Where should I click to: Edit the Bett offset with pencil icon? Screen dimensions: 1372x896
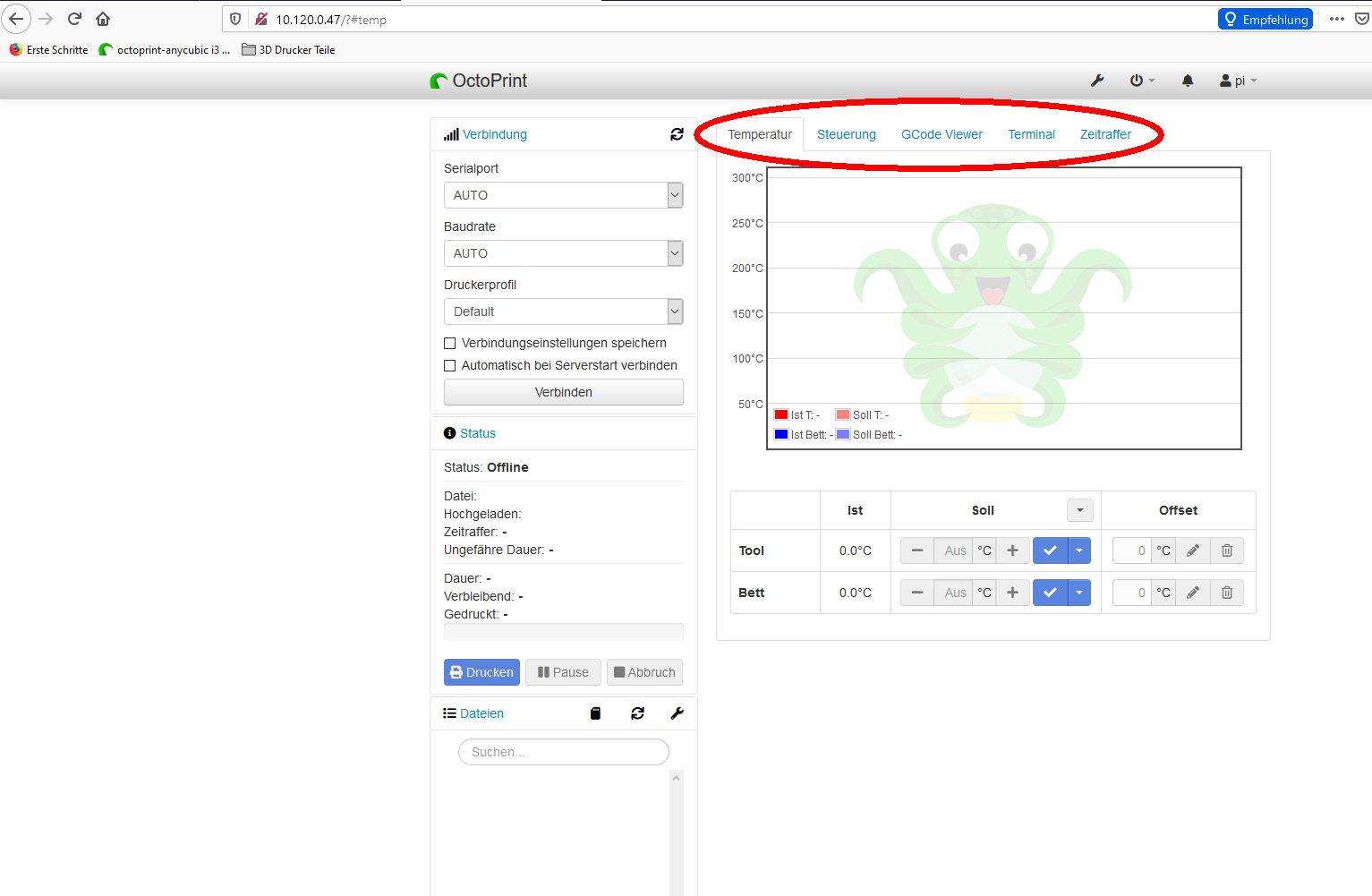[x=1192, y=593]
